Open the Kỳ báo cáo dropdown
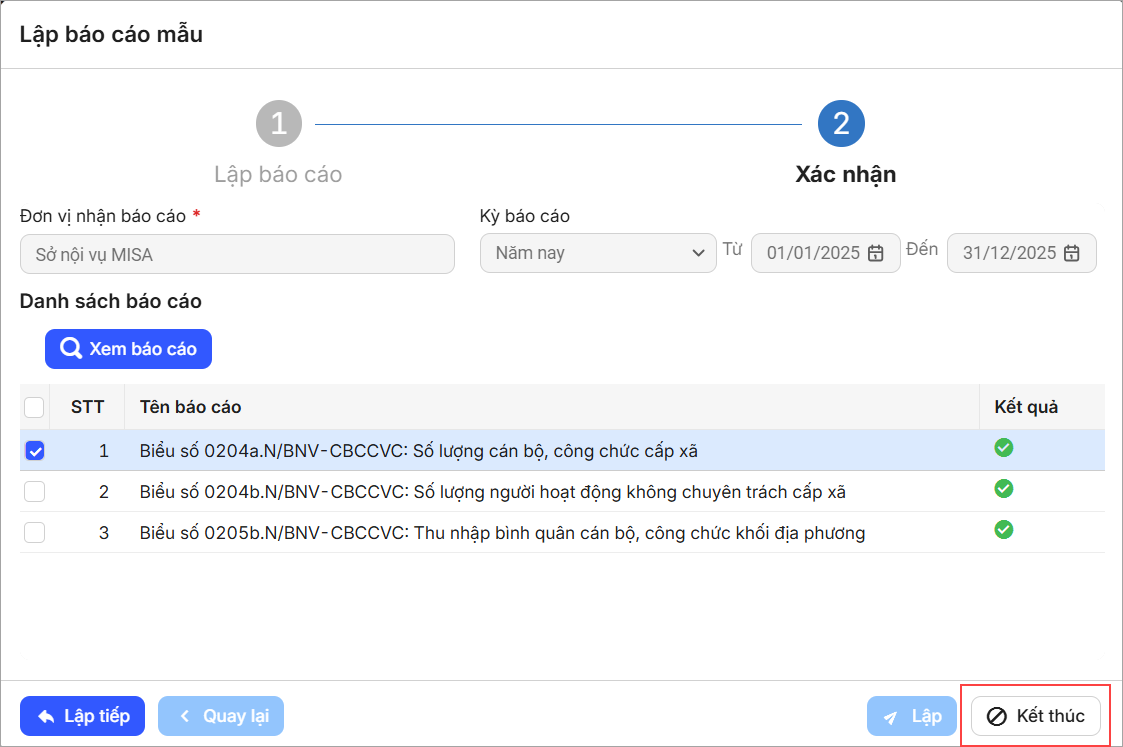Viewport: 1123px width, 747px height. pos(597,253)
